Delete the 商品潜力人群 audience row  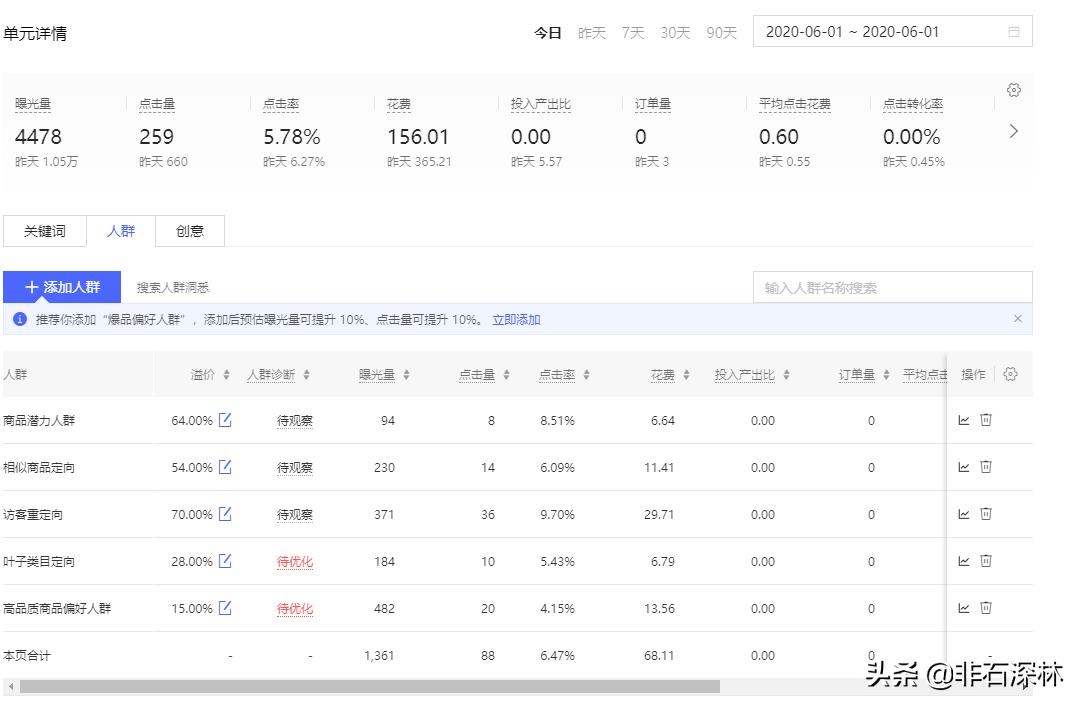[x=986, y=420]
